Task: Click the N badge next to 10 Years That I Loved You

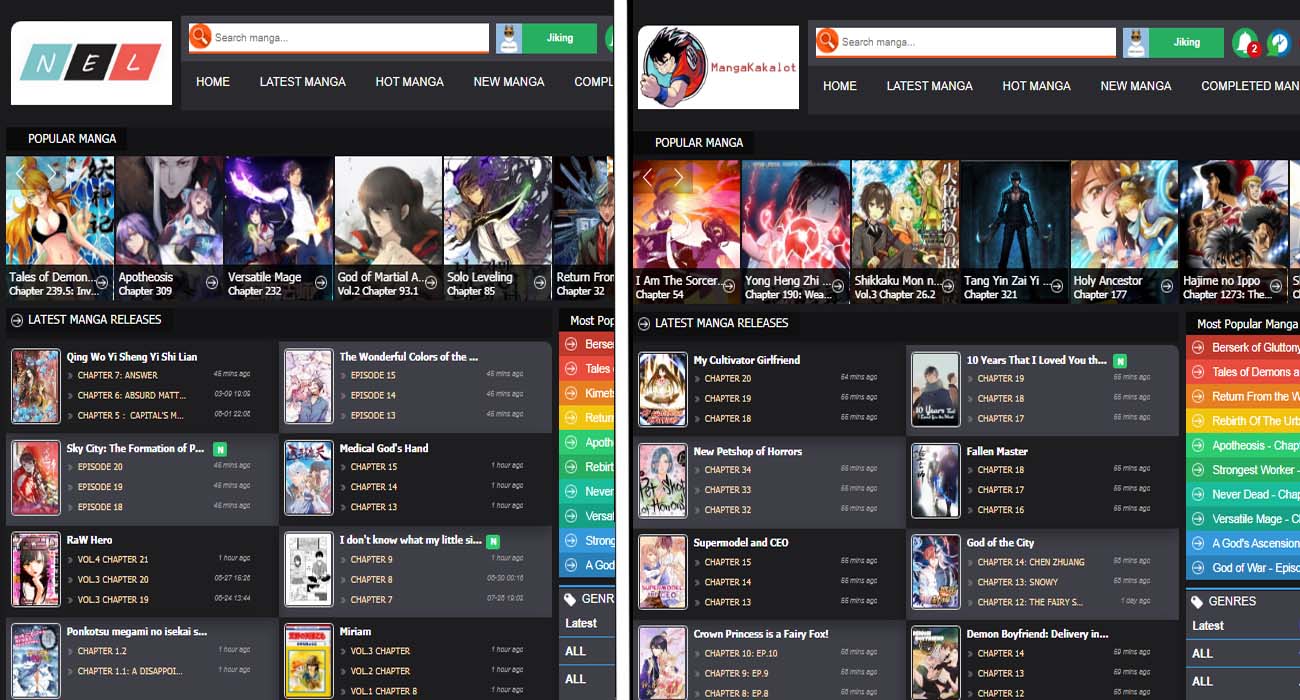Action: click(1120, 360)
